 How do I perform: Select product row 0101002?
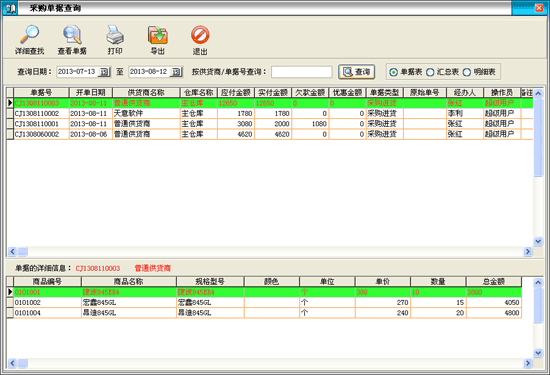[264, 302]
